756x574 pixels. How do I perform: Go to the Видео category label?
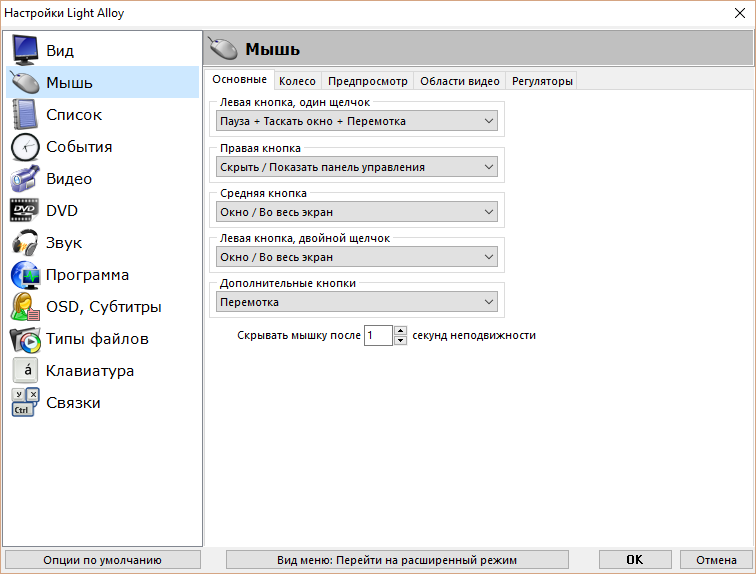pyautogui.click(x=69, y=179)
